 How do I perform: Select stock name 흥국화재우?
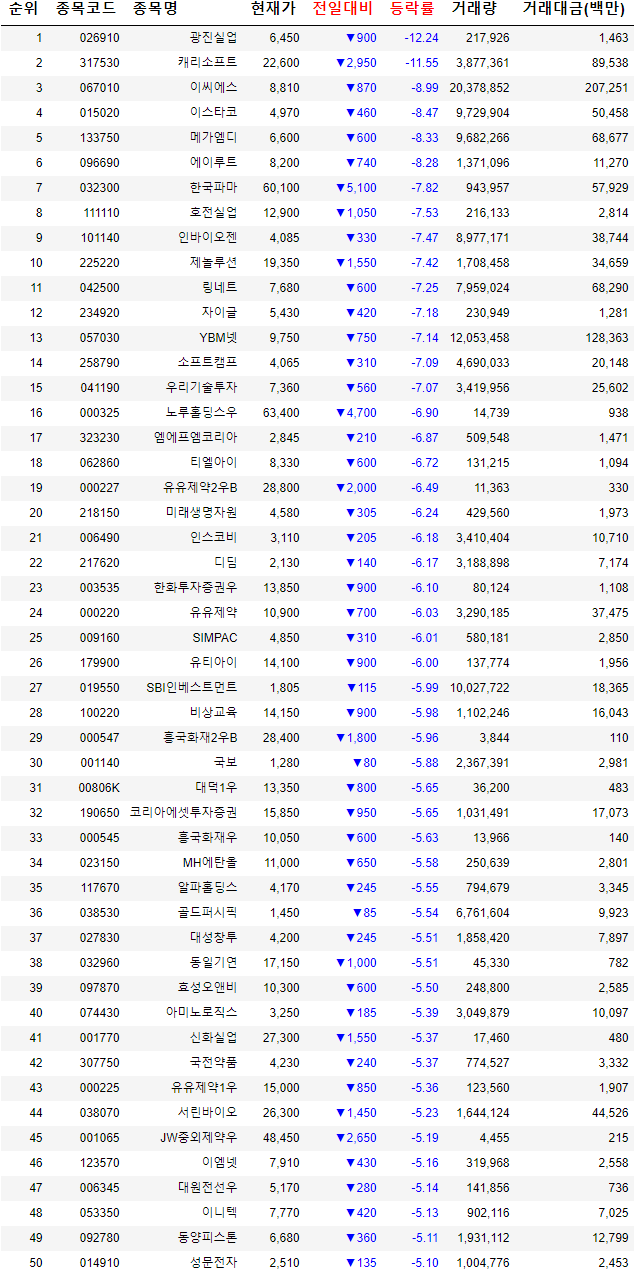coord(207,838)
